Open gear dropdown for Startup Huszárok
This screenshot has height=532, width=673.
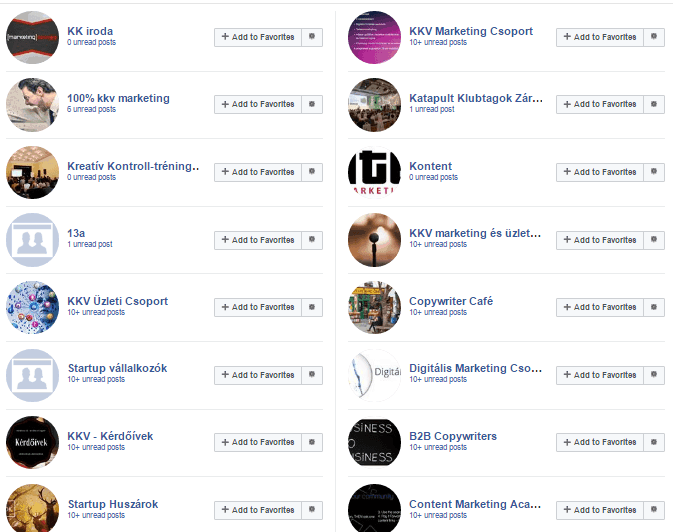[x=312, y=510]
